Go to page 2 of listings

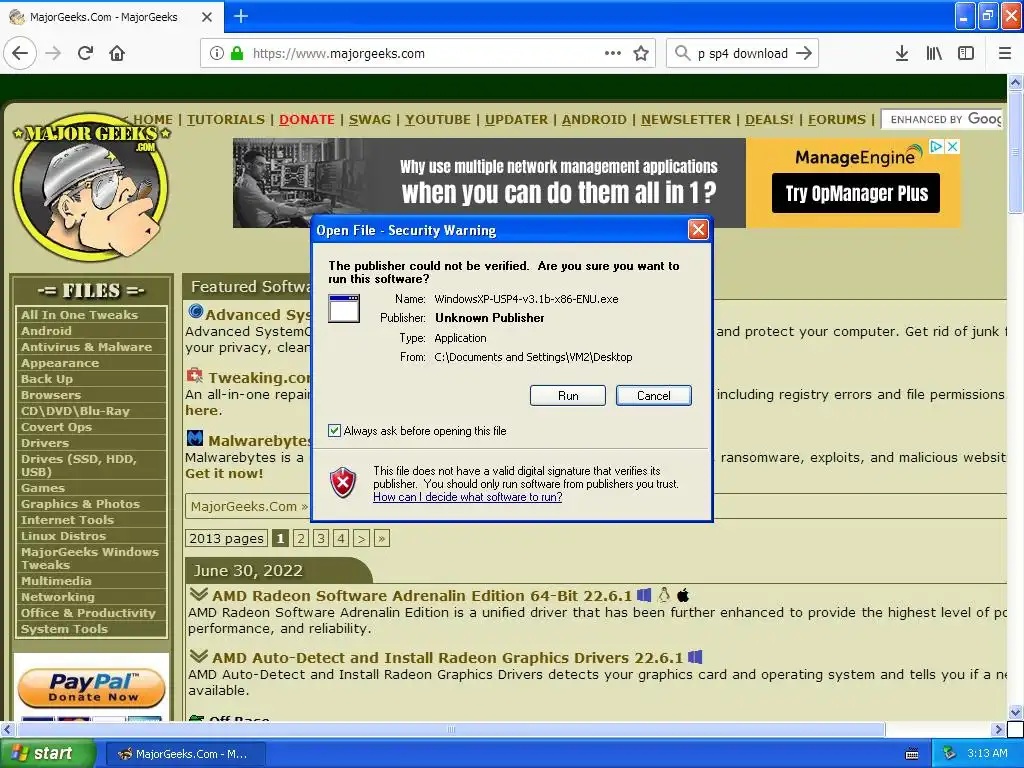[x=300, y=539]
